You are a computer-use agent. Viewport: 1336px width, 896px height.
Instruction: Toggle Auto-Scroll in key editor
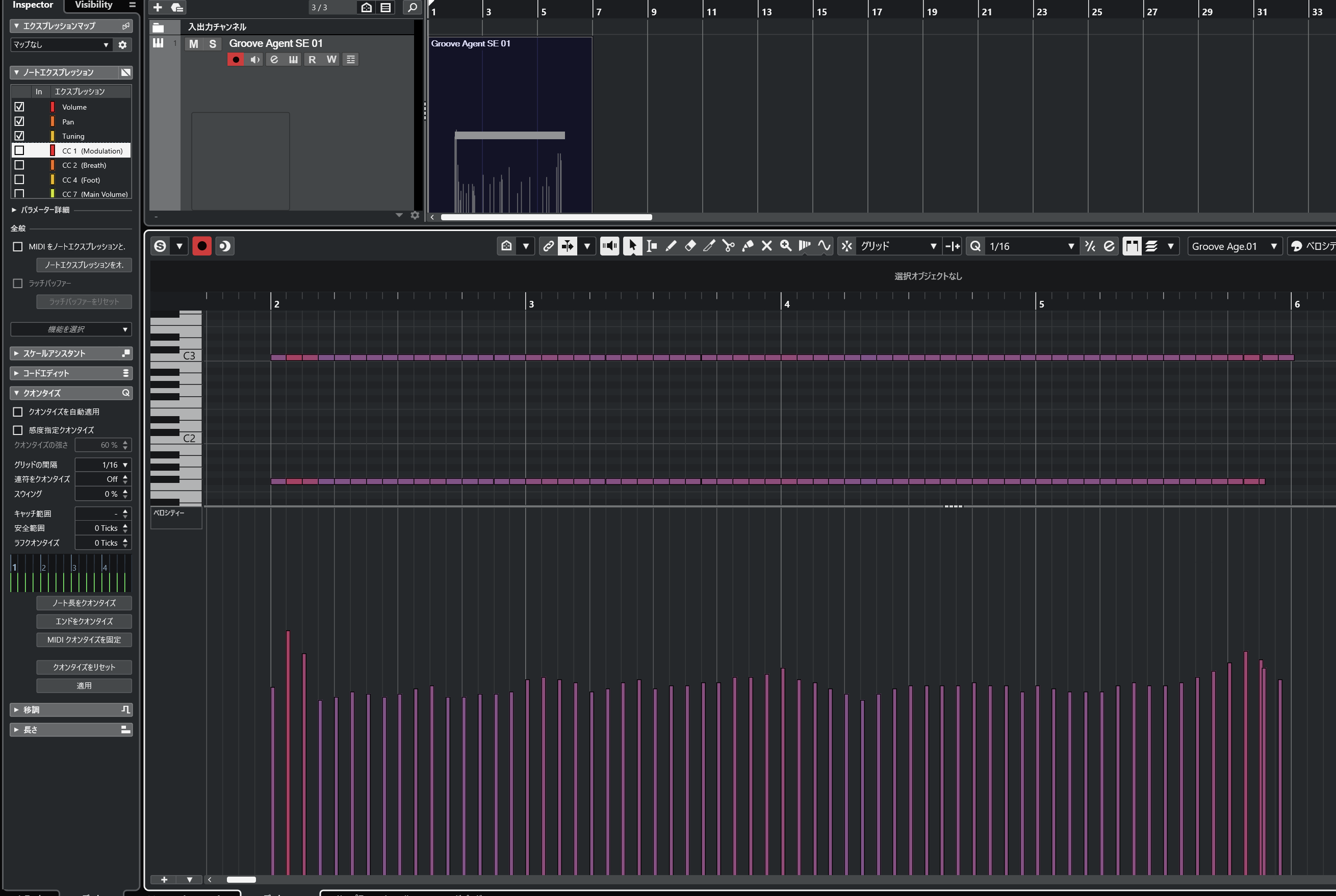(x=568, y=246)
